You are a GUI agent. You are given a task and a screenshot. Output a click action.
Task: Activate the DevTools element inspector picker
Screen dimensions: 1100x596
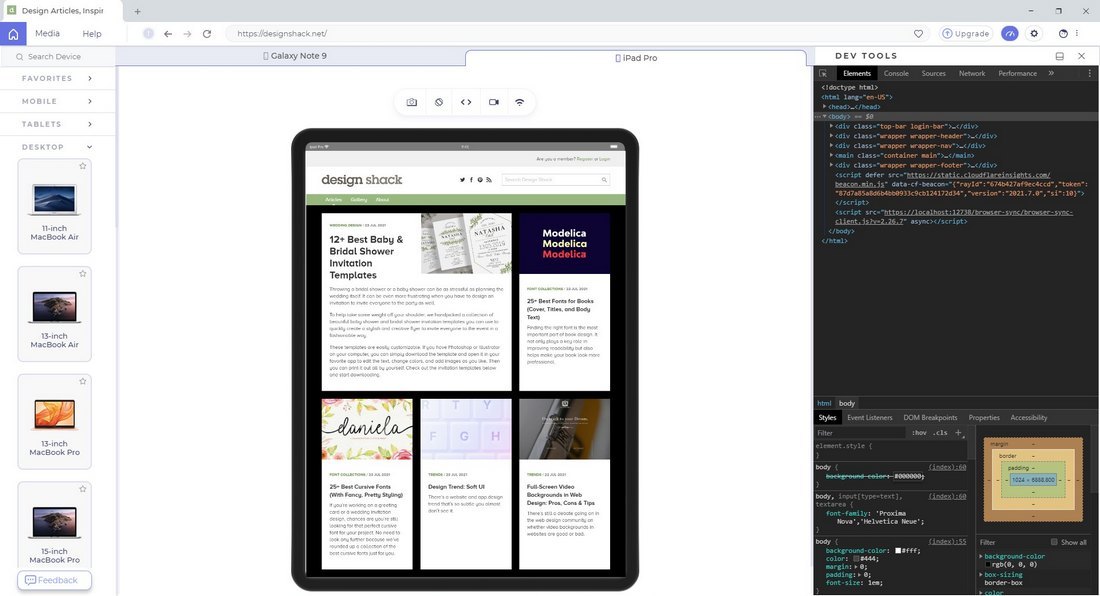[x=824, y=74]
